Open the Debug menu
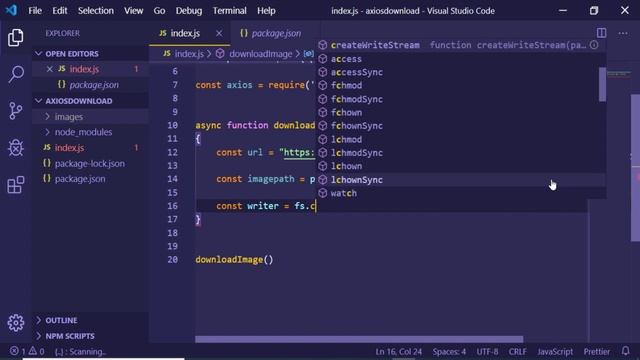This screenshot has width=640, height=360. tap(189, 11)
